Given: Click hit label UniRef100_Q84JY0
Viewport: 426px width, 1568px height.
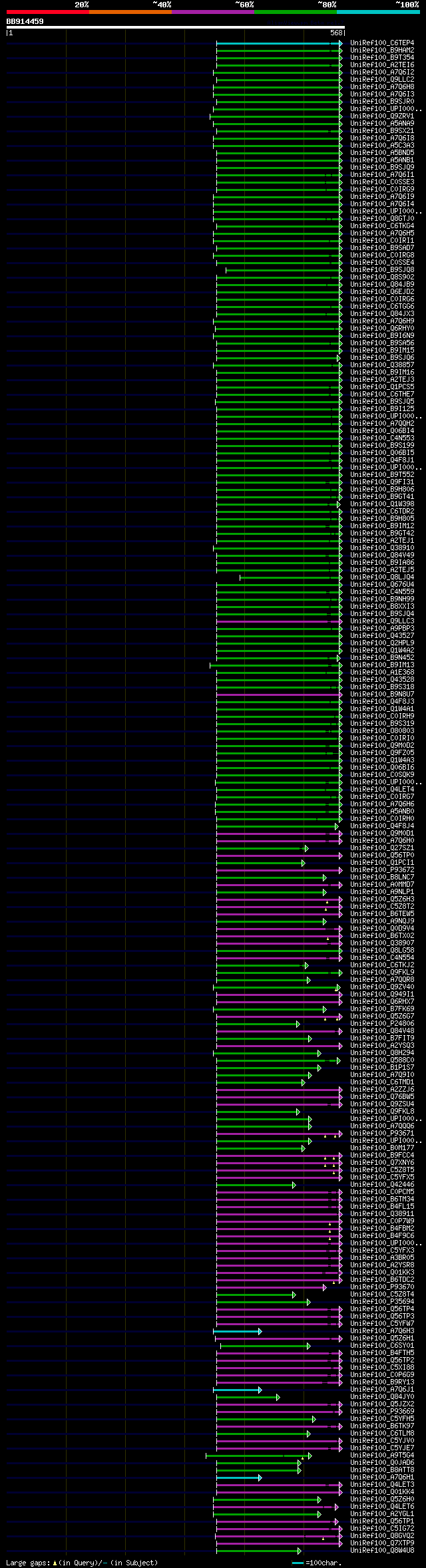Looking at the screenshot, I should (382, 1397).
